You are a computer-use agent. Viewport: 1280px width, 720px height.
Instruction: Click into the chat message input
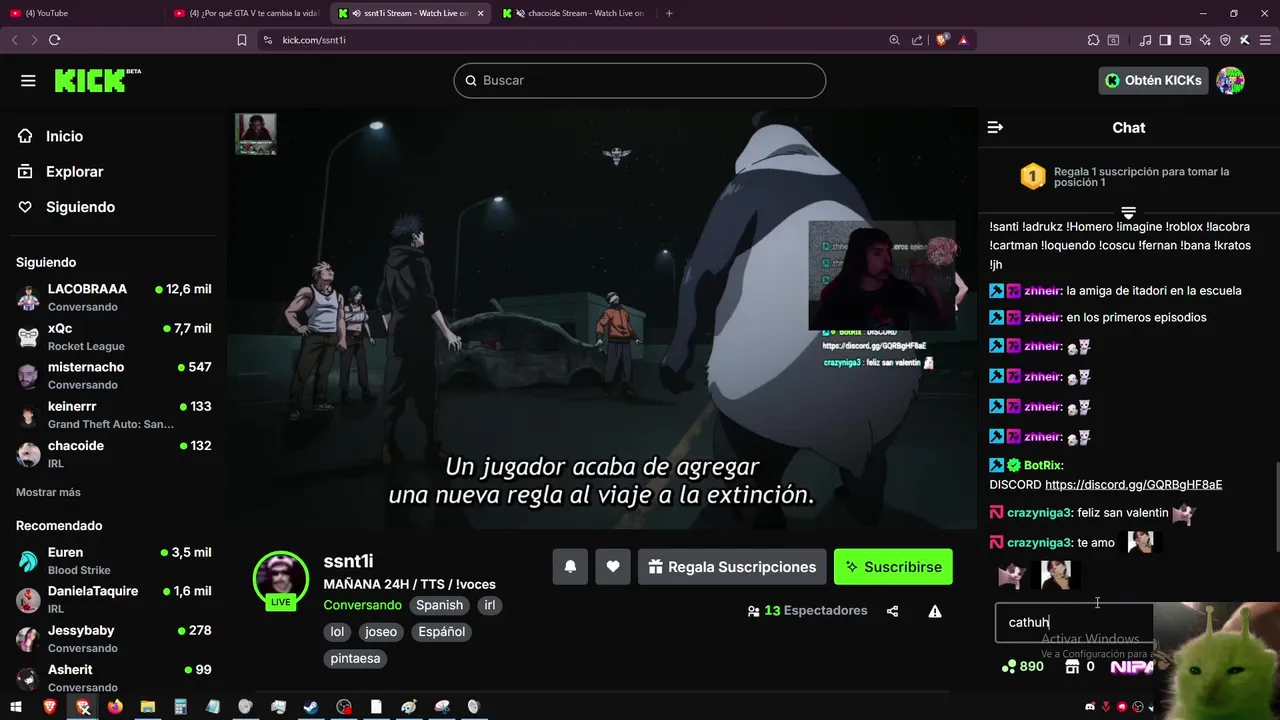pyautogui.click(x=1074, y=622)
